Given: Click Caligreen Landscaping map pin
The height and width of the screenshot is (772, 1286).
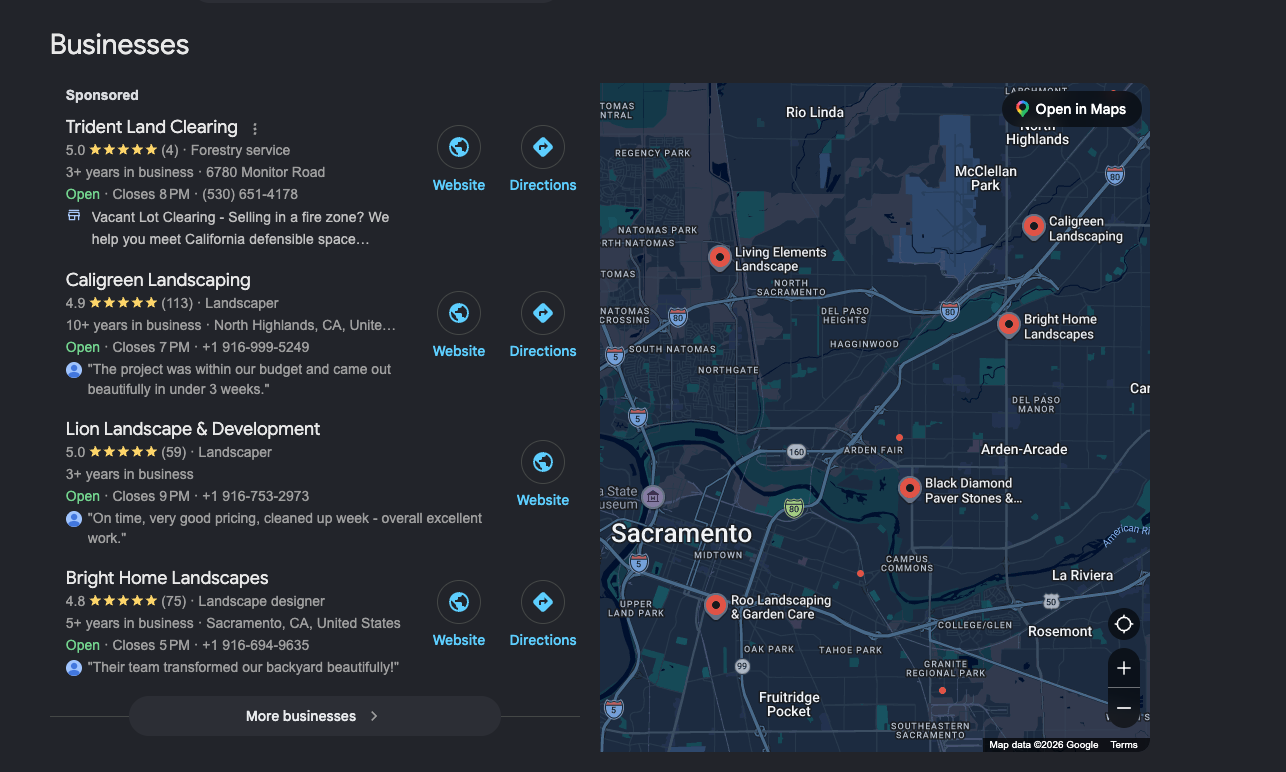Looking at the screenshot, I should click(1034, 227).
